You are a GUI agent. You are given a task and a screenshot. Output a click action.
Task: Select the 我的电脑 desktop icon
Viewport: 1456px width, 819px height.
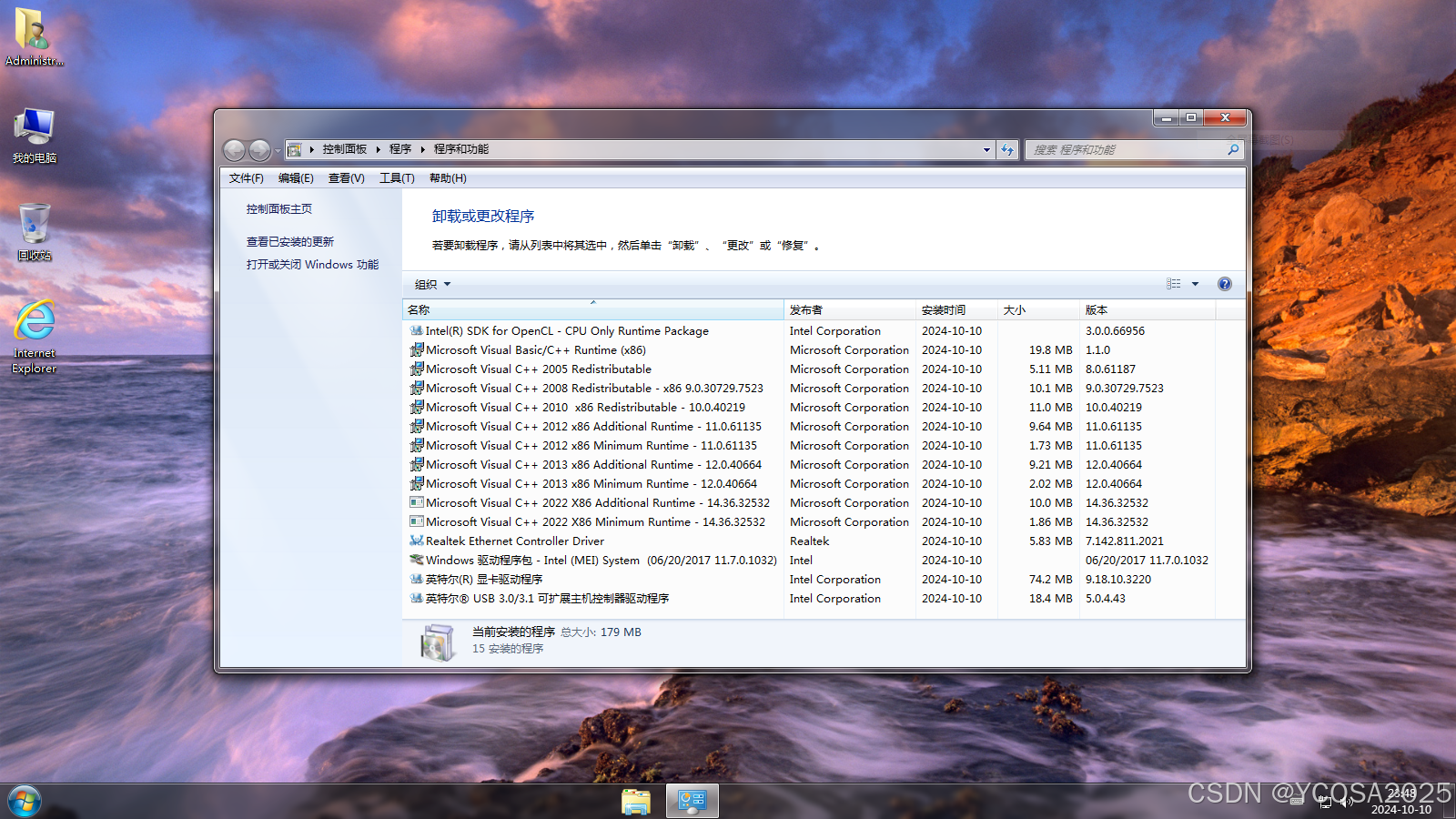click(34, 135)
